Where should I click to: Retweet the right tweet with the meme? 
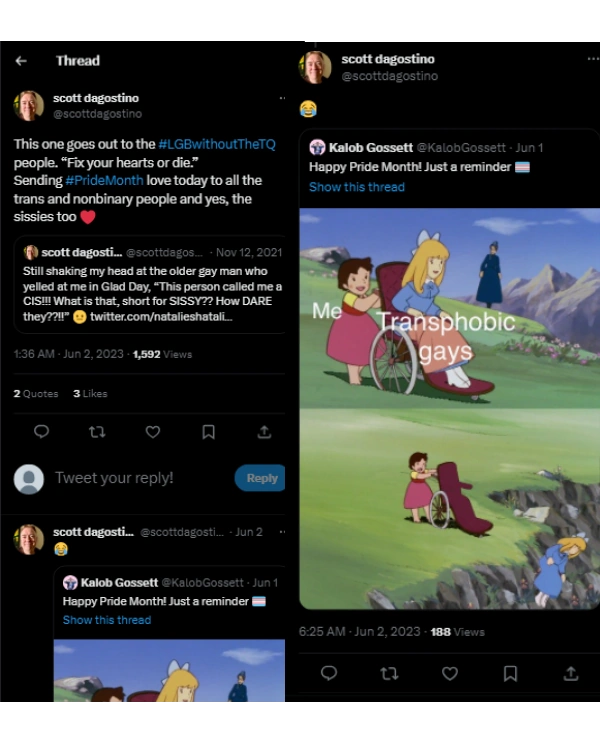click(x=390, y=674)
